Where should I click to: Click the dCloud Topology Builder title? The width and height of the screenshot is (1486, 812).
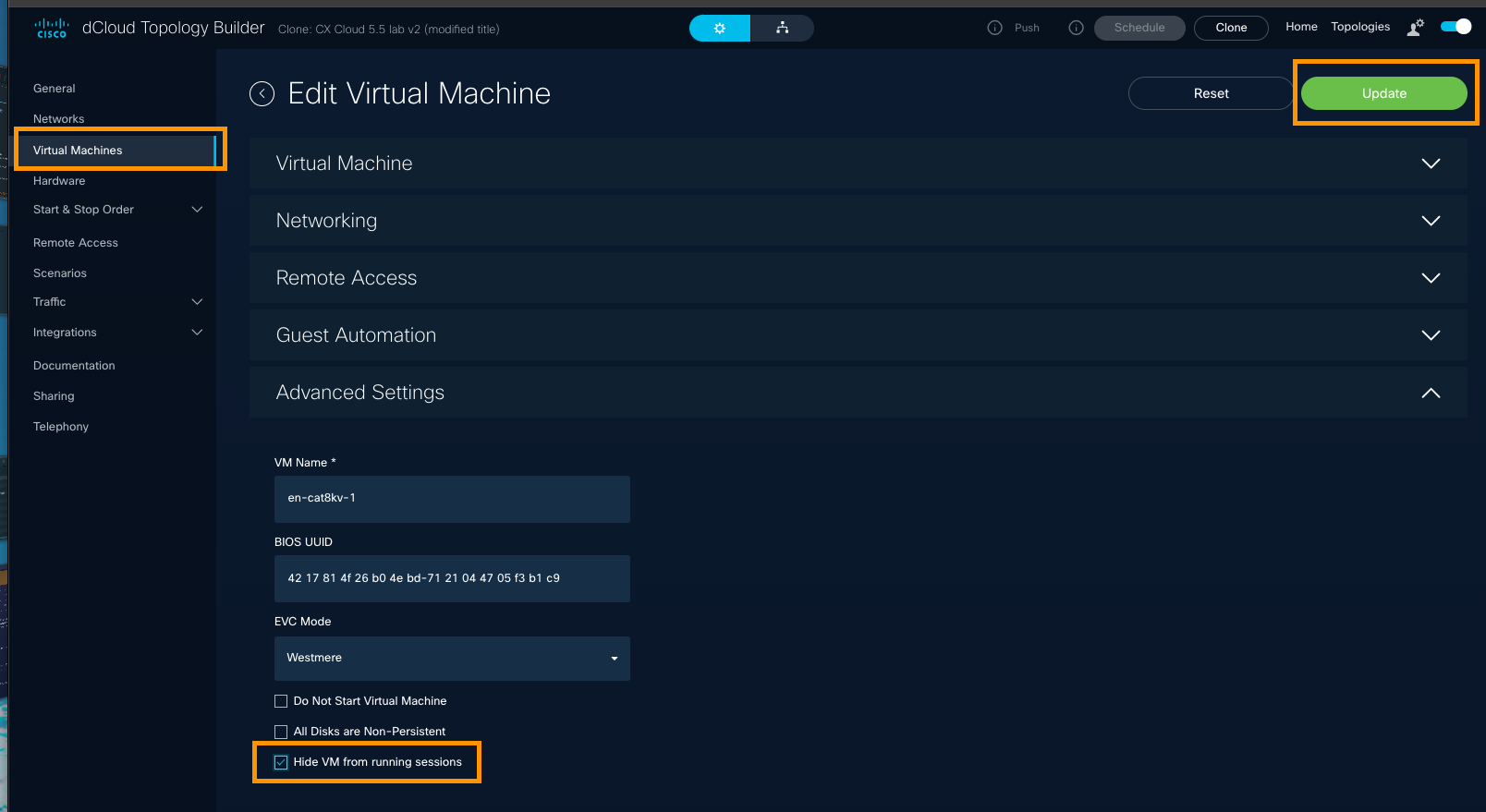173,28
